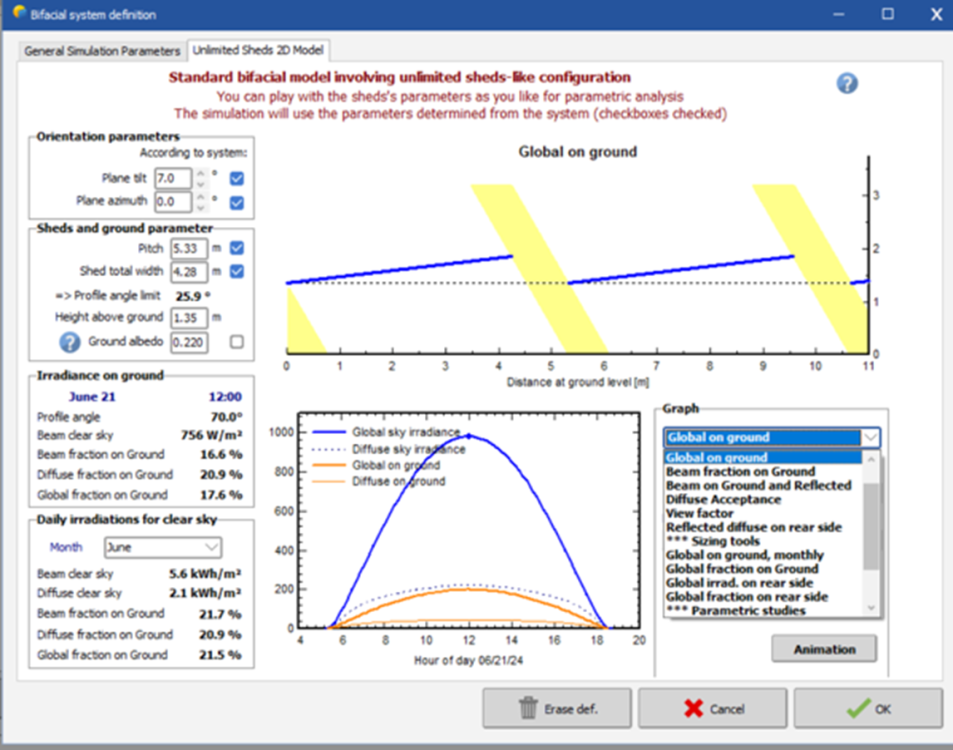Collapse the Graph type combo box arrow
The height and width of the screenshot is (750, 953).
(x=869, y=438)
